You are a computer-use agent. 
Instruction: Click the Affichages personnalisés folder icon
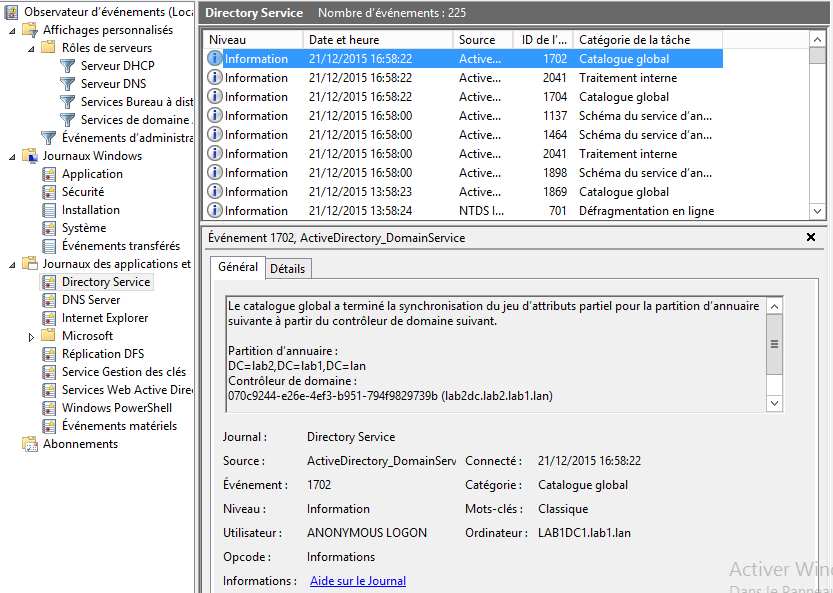tap(30, 30)
